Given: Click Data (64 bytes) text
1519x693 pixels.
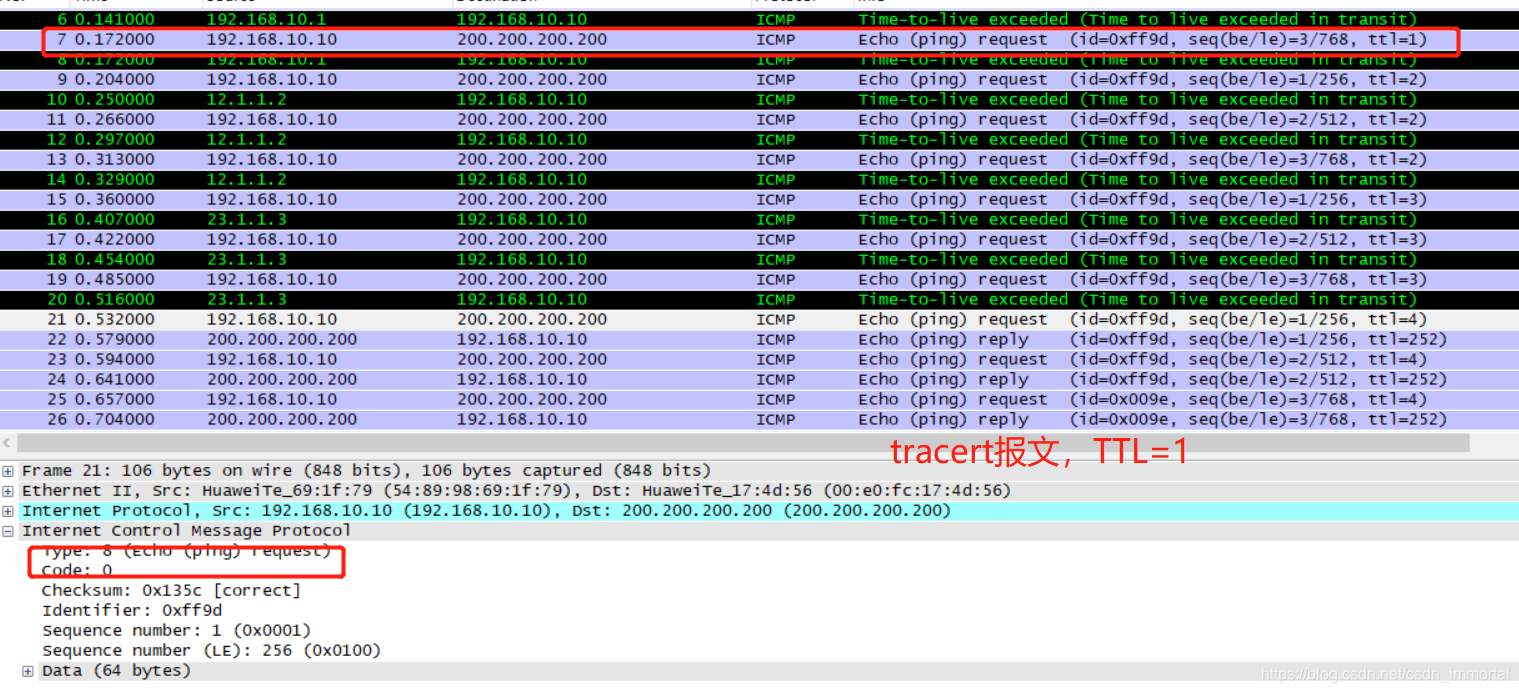Looking at the screenshot, I should point(116,671).
